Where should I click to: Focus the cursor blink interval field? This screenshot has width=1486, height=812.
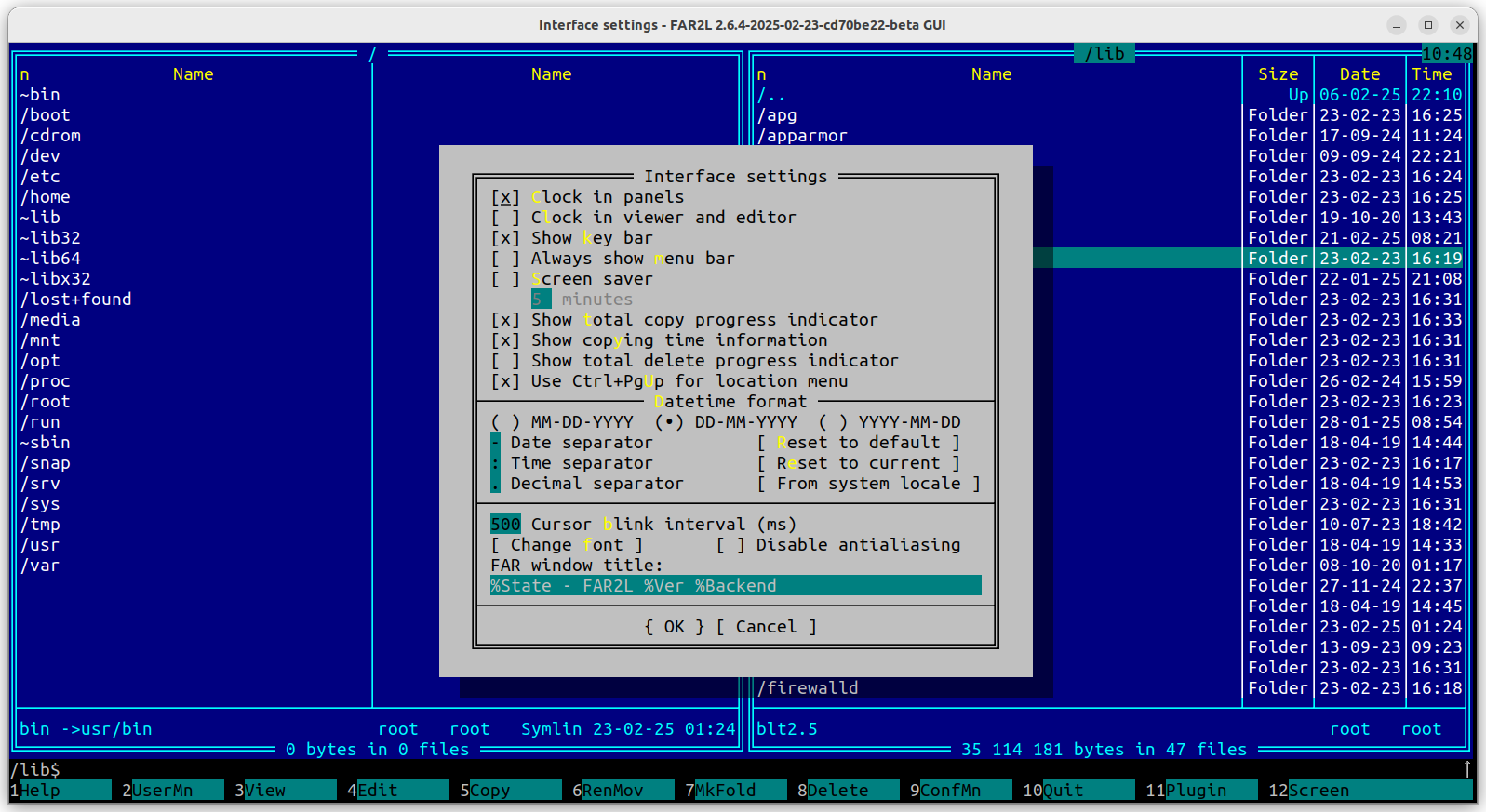coord(505,525)
